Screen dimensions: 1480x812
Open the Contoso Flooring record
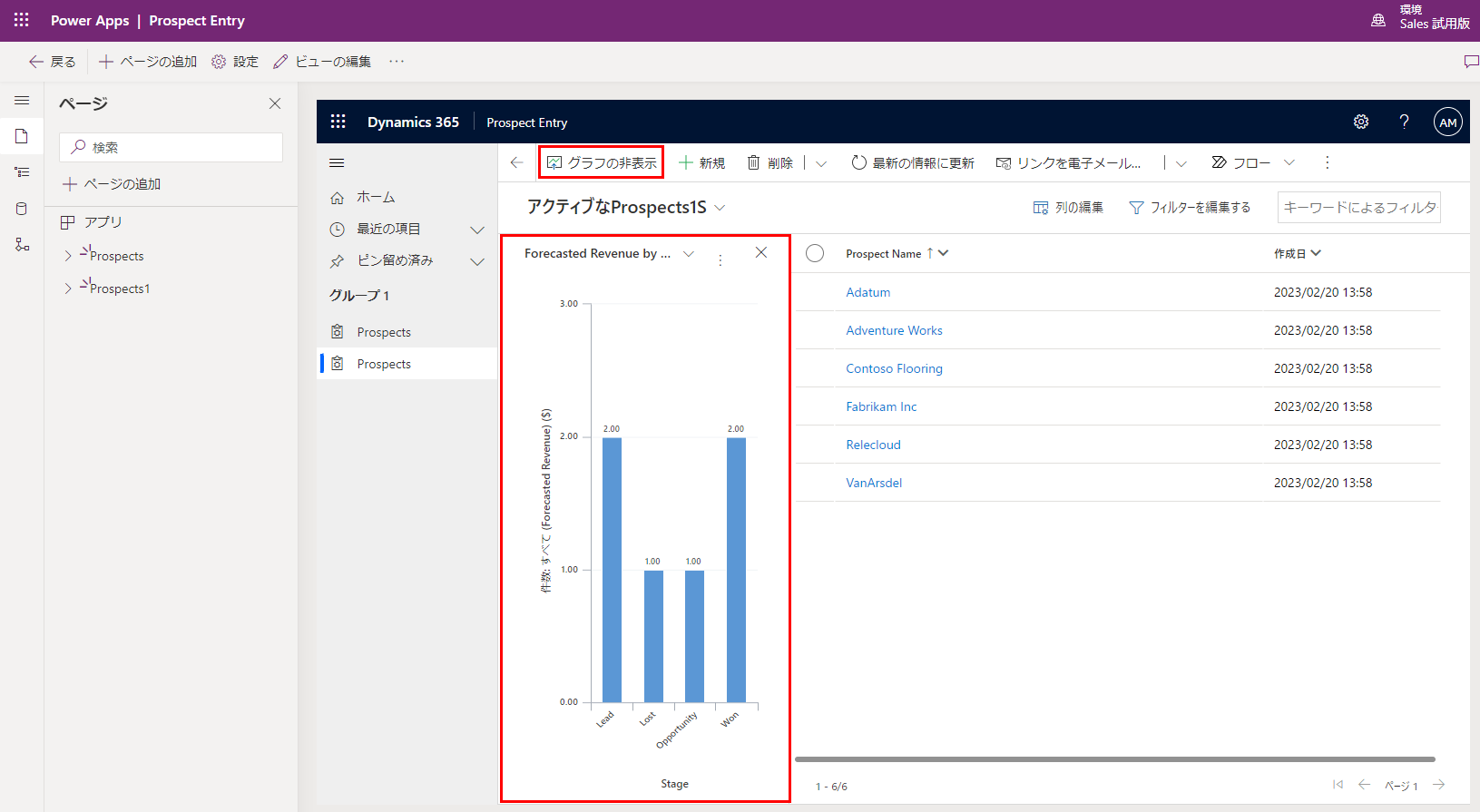click(894, 368)
